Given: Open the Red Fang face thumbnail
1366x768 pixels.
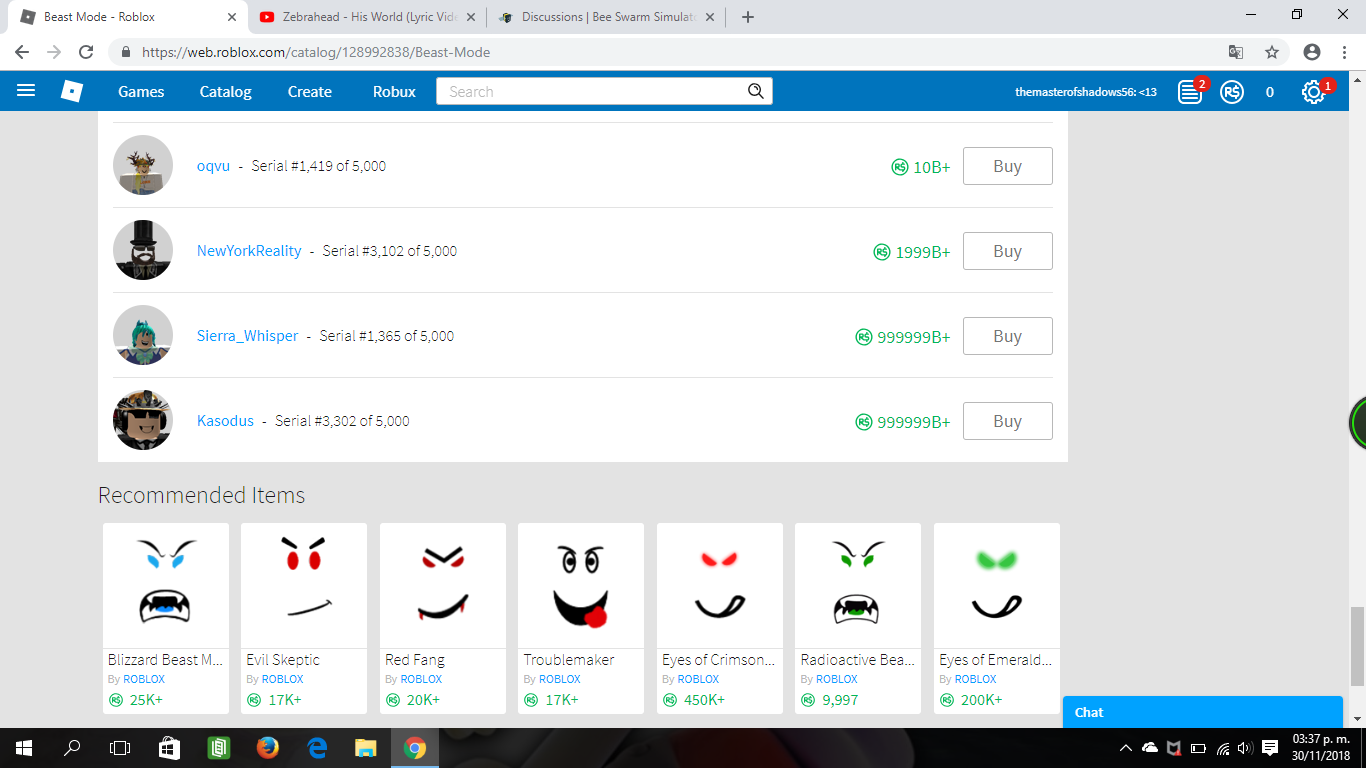Looking at the screenshot, I should pyautogui.click(x=443, y=586).
